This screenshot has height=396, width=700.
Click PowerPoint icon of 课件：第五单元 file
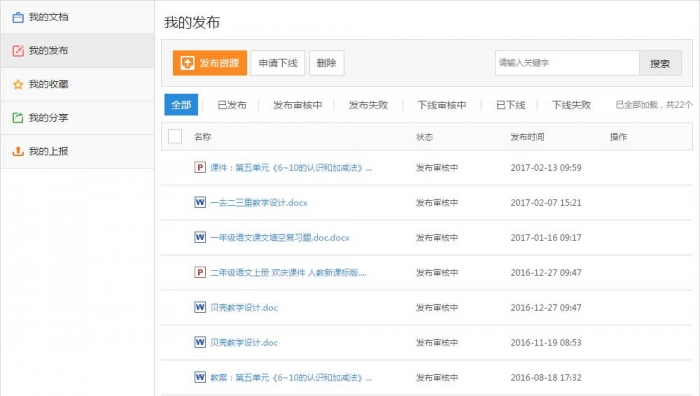coord(200,167)
